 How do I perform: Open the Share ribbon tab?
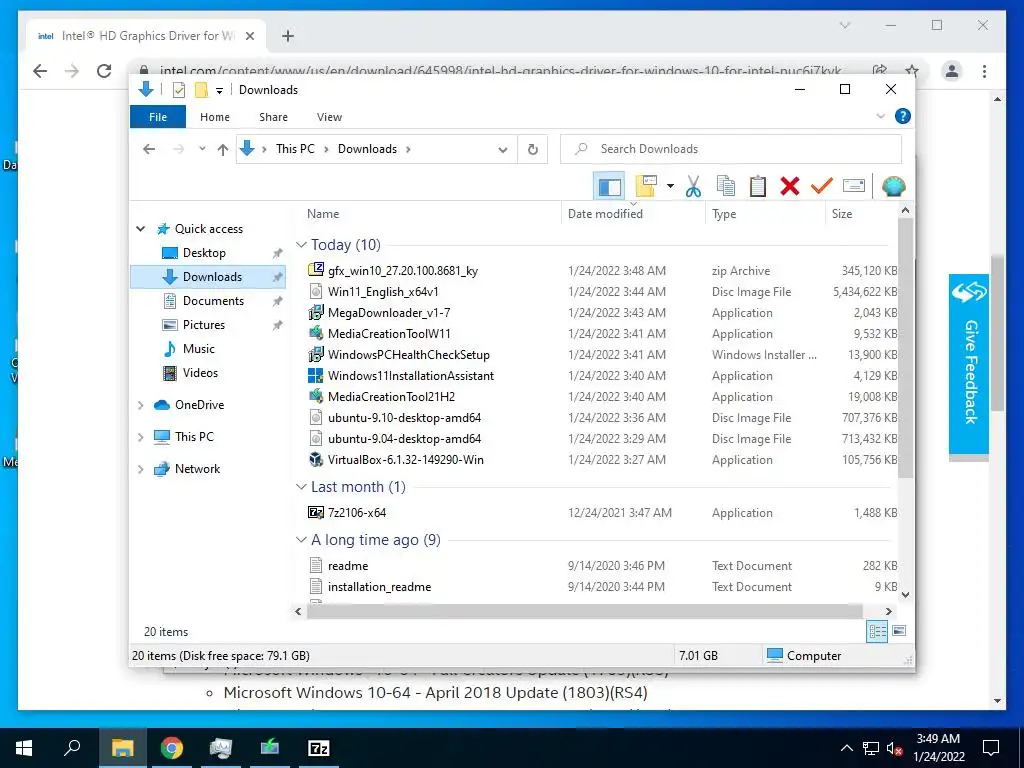(x=273, y=117)
